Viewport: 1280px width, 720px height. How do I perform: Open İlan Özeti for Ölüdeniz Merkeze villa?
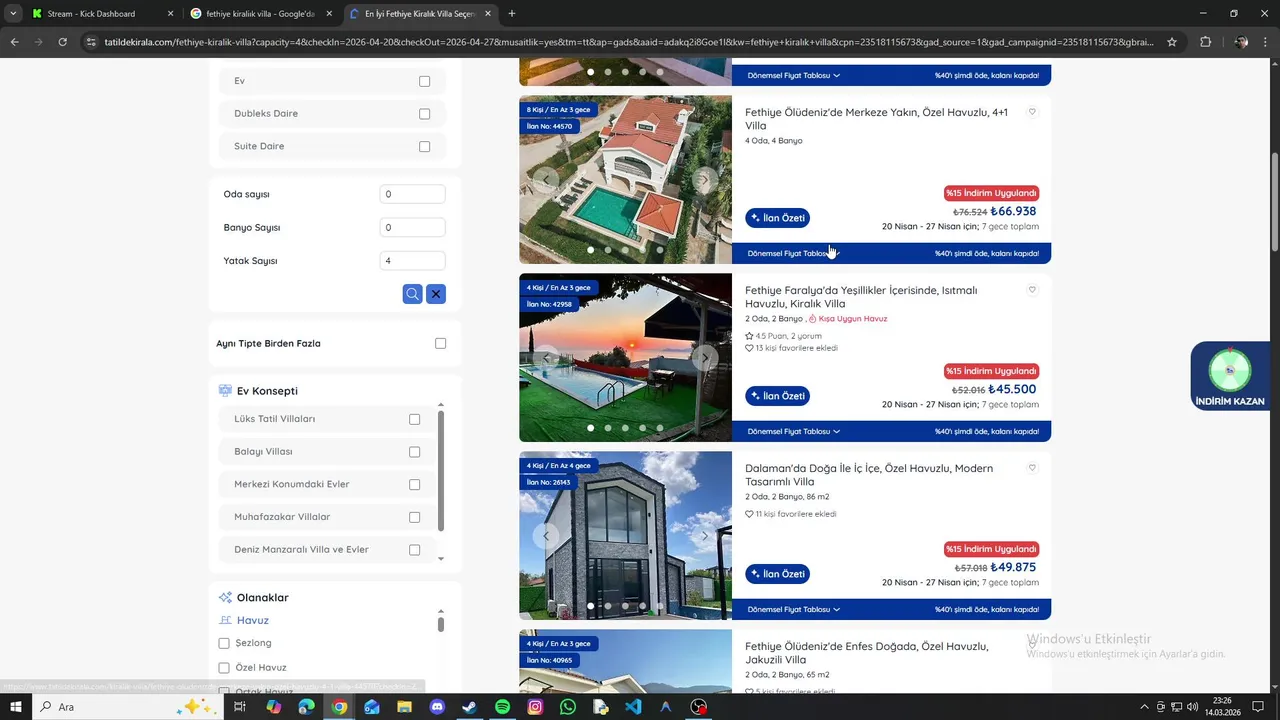click(777, 218)
